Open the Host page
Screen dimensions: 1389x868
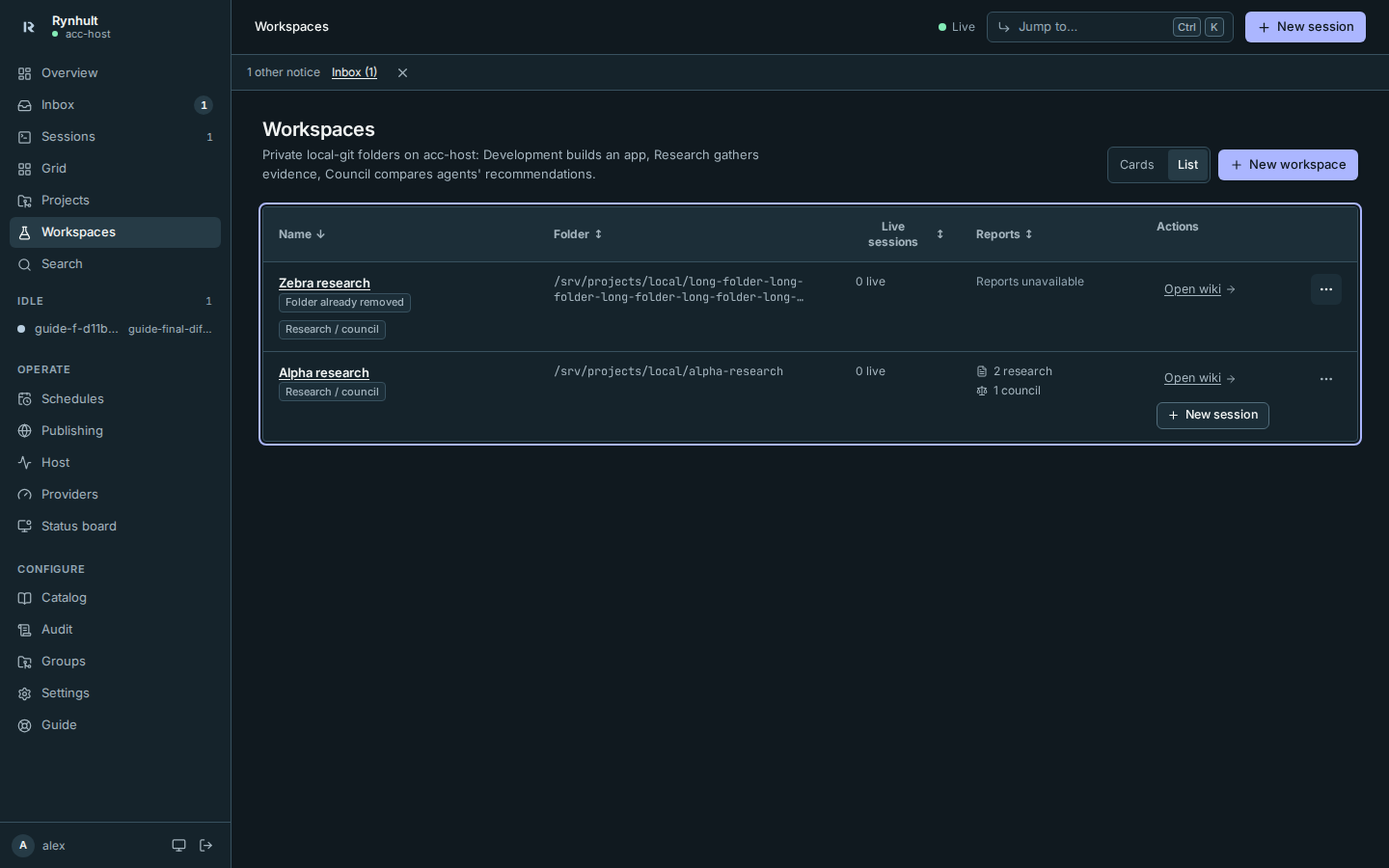(x=115, y=463)
